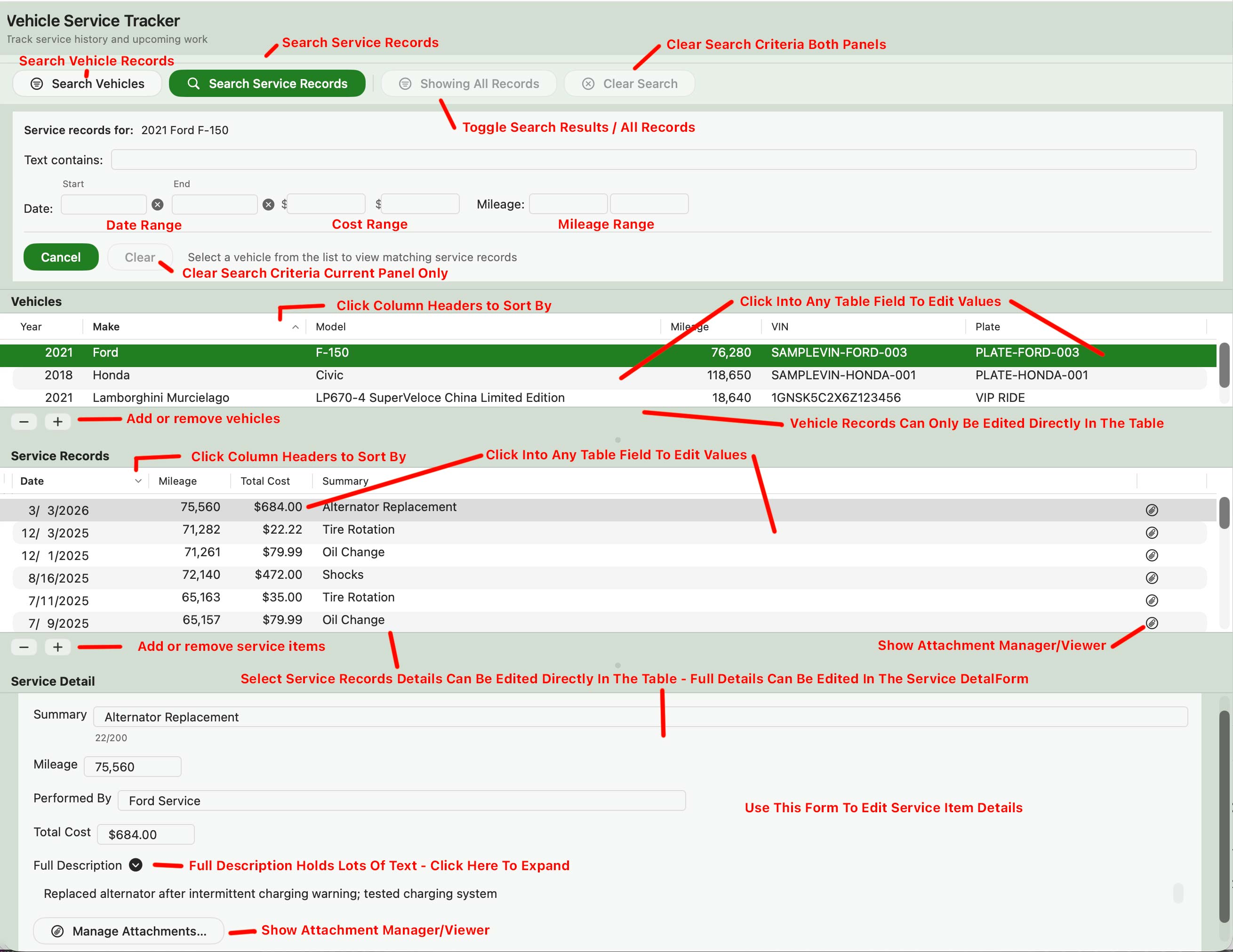Select Search Service Records tab
The image size is (1233, 952).
click(x=267, y=84)
